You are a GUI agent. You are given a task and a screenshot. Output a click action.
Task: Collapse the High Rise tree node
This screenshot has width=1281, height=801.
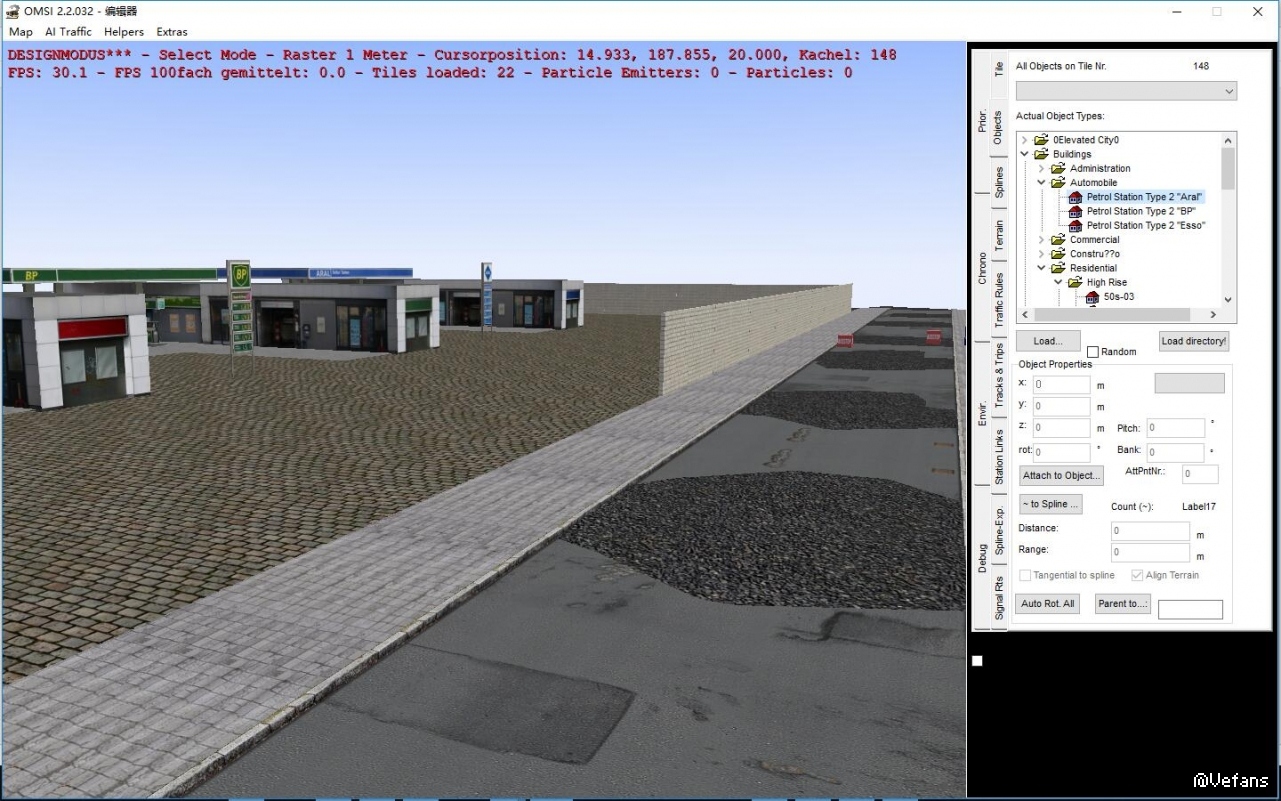pyautogui.click(x=1058, y=283)
